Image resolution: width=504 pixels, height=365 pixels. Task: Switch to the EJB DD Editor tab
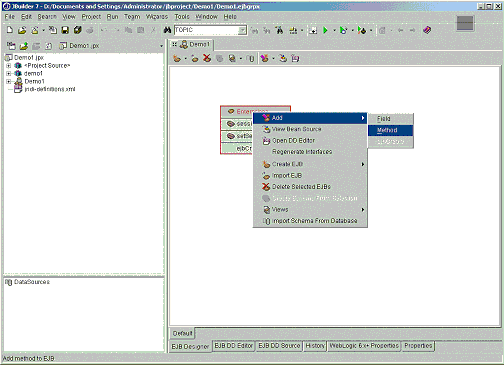pos(234,346)
